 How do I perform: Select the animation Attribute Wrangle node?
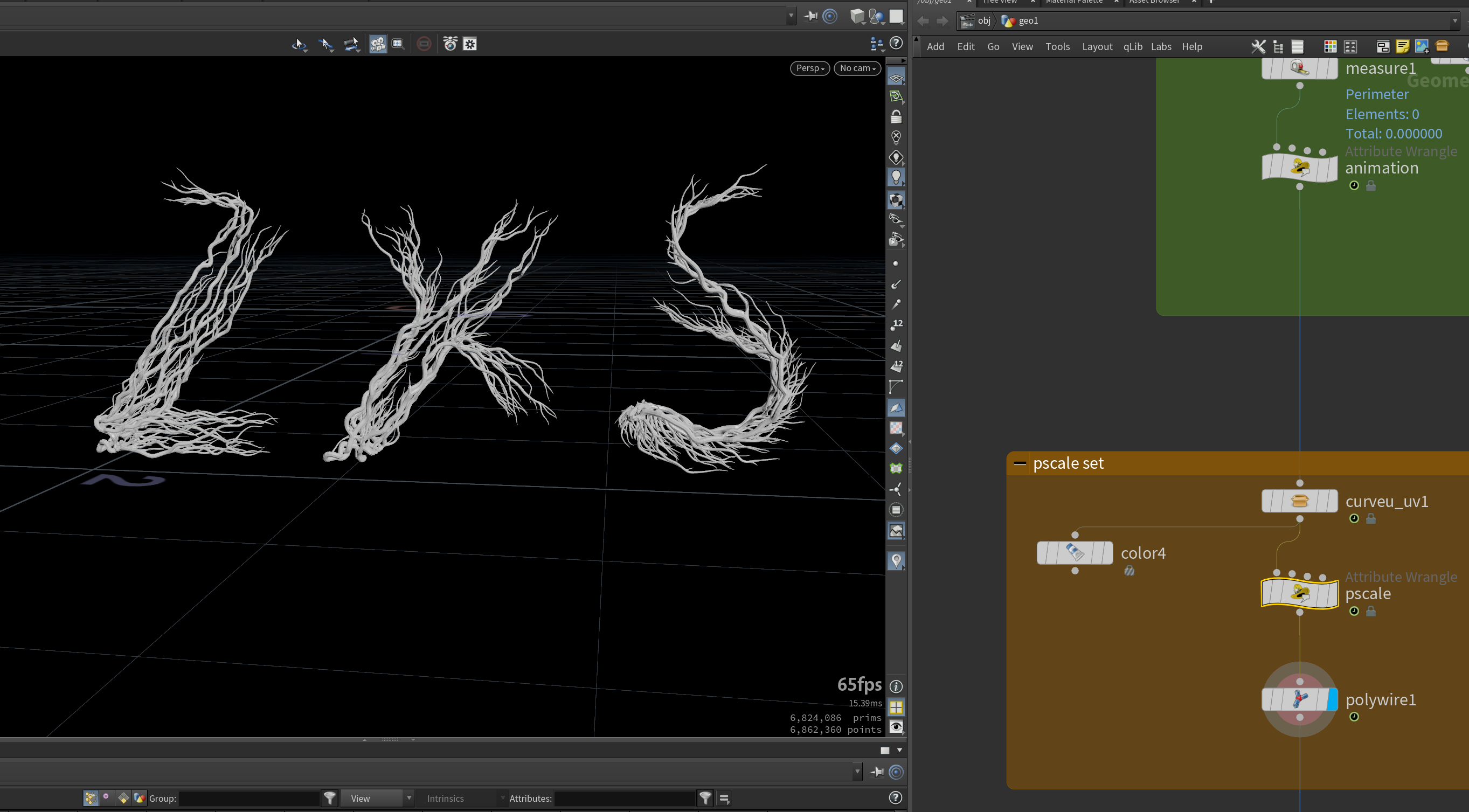1299,167
